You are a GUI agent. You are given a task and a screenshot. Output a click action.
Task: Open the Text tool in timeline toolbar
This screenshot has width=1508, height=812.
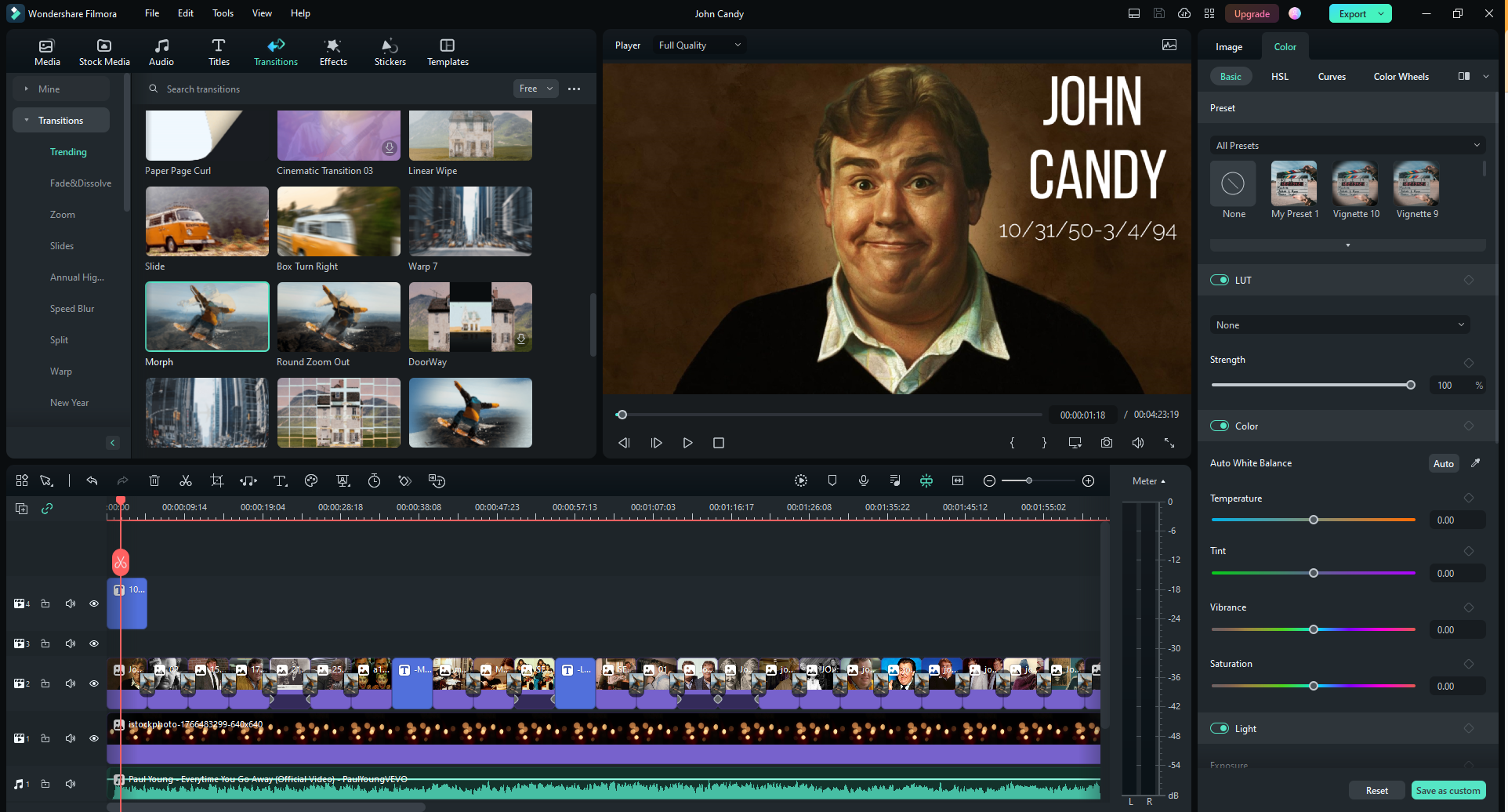[x=280, y=480]
